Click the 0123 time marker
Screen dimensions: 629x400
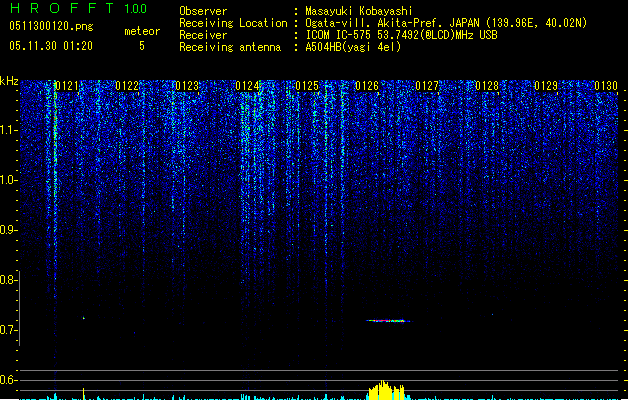click(x=187, y=86)
